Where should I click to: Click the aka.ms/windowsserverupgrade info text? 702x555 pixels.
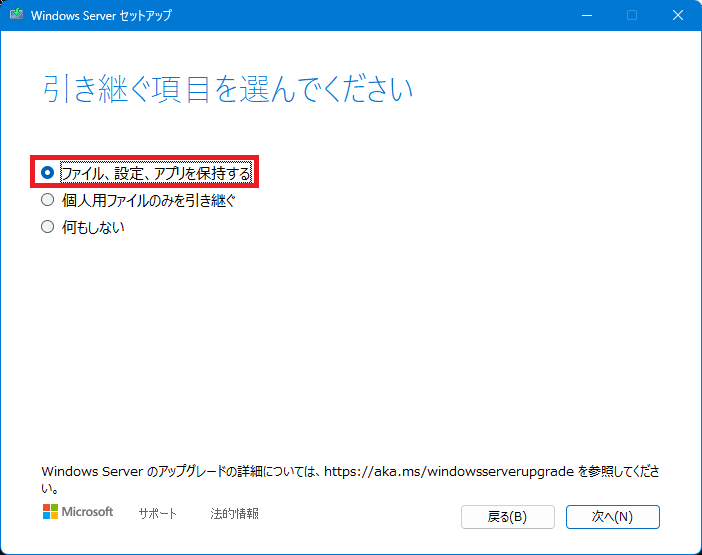(350, 479)
